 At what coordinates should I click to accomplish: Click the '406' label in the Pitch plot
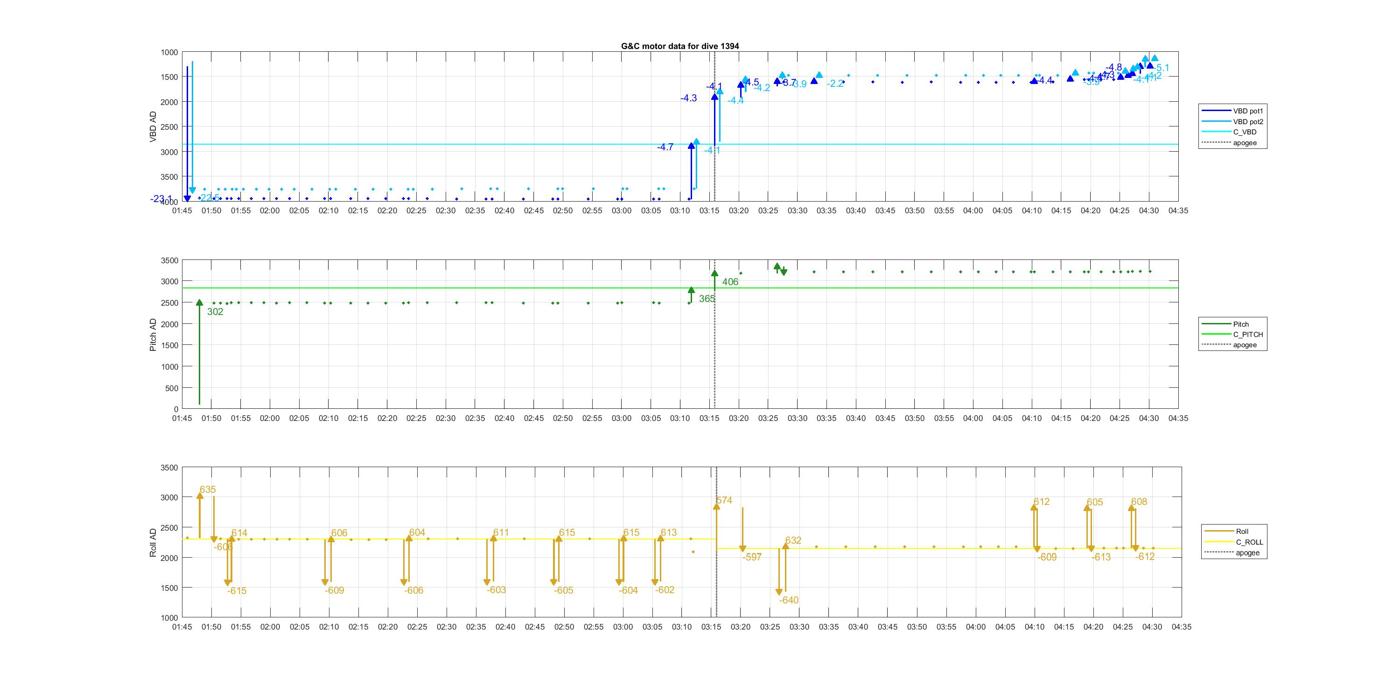(730, 282)
